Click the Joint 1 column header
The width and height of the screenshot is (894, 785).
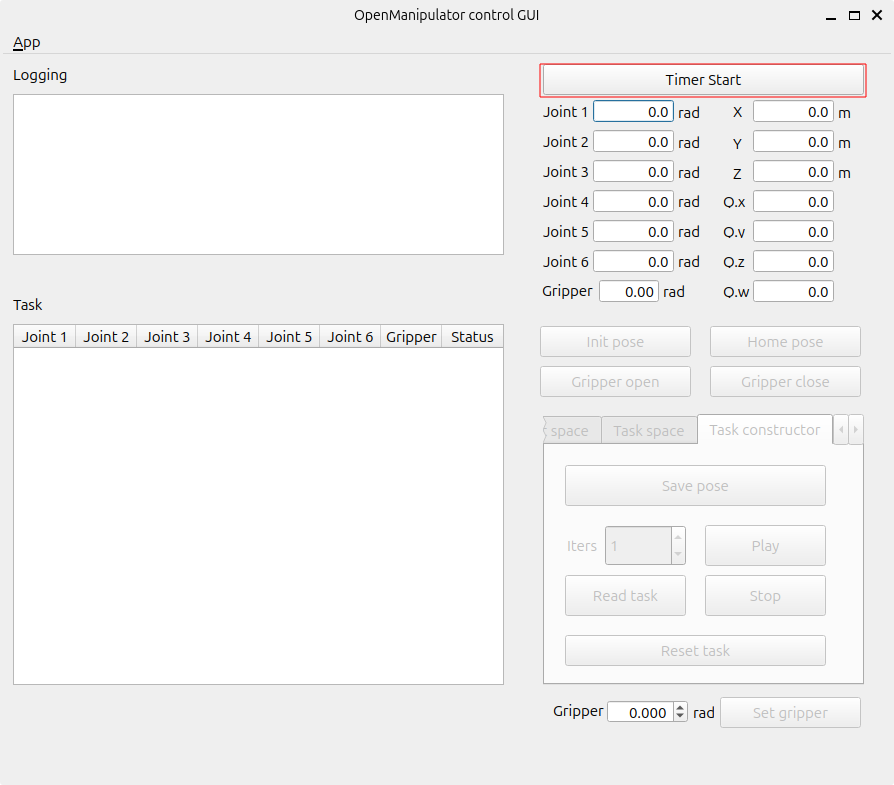(x=44, y=337)
